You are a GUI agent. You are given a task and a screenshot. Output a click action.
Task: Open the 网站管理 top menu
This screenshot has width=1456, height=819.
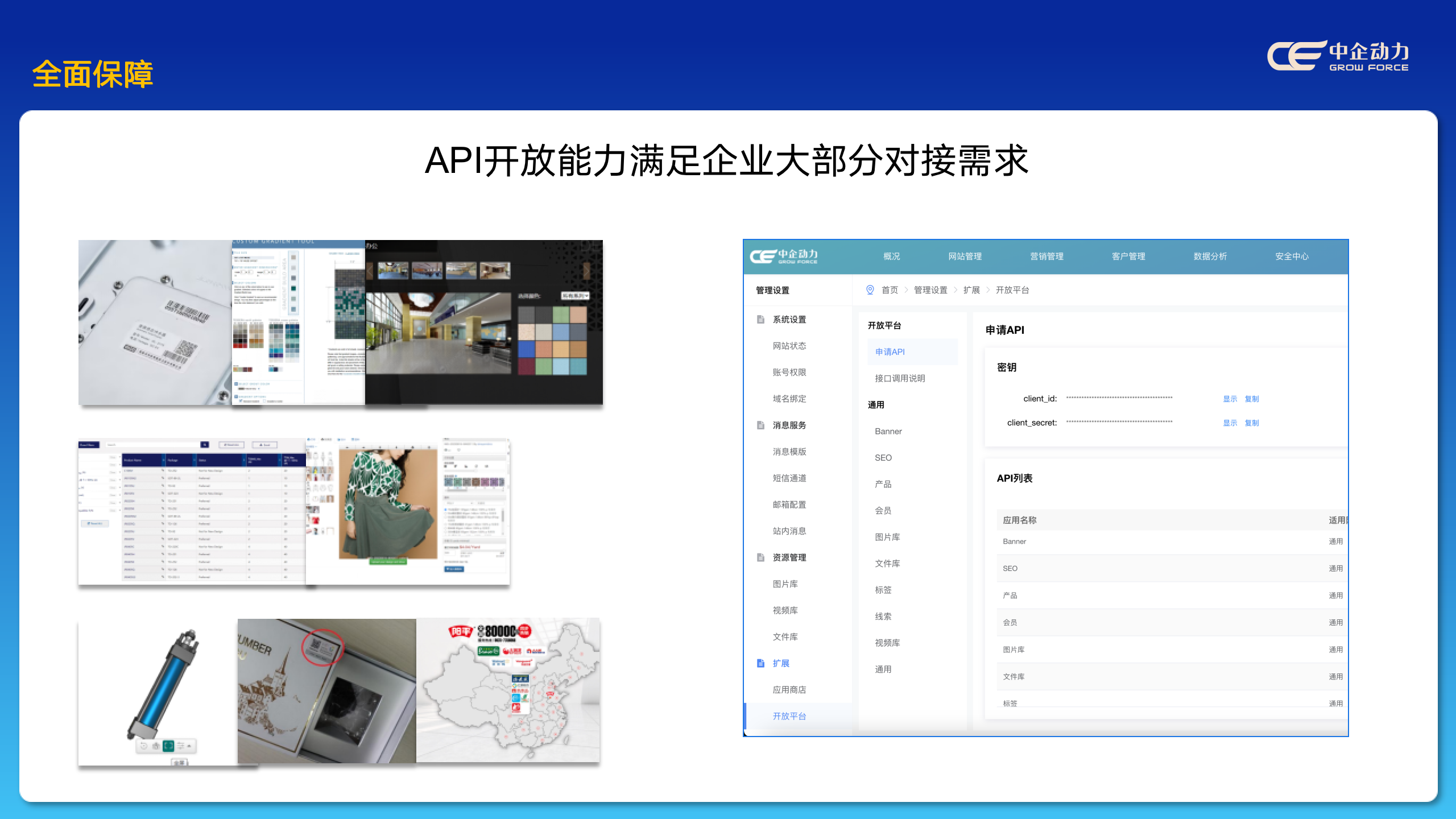[965, 257]
